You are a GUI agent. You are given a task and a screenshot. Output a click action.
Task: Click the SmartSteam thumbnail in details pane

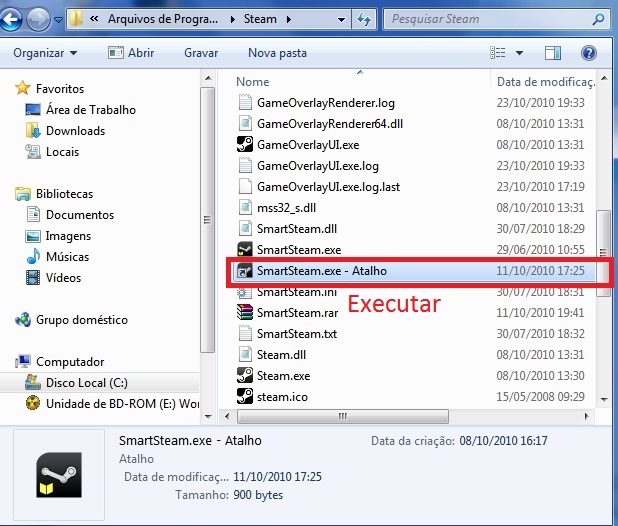[59, 475]
